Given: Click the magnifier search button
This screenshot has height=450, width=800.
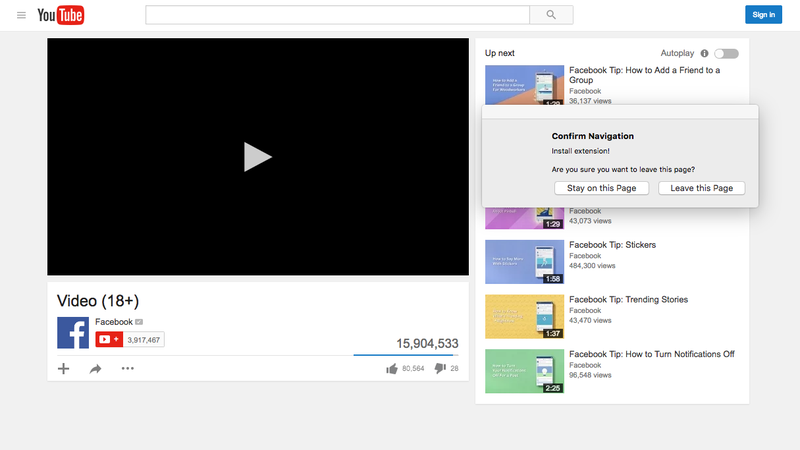Looking at the screenshot, I should point(551,15).
